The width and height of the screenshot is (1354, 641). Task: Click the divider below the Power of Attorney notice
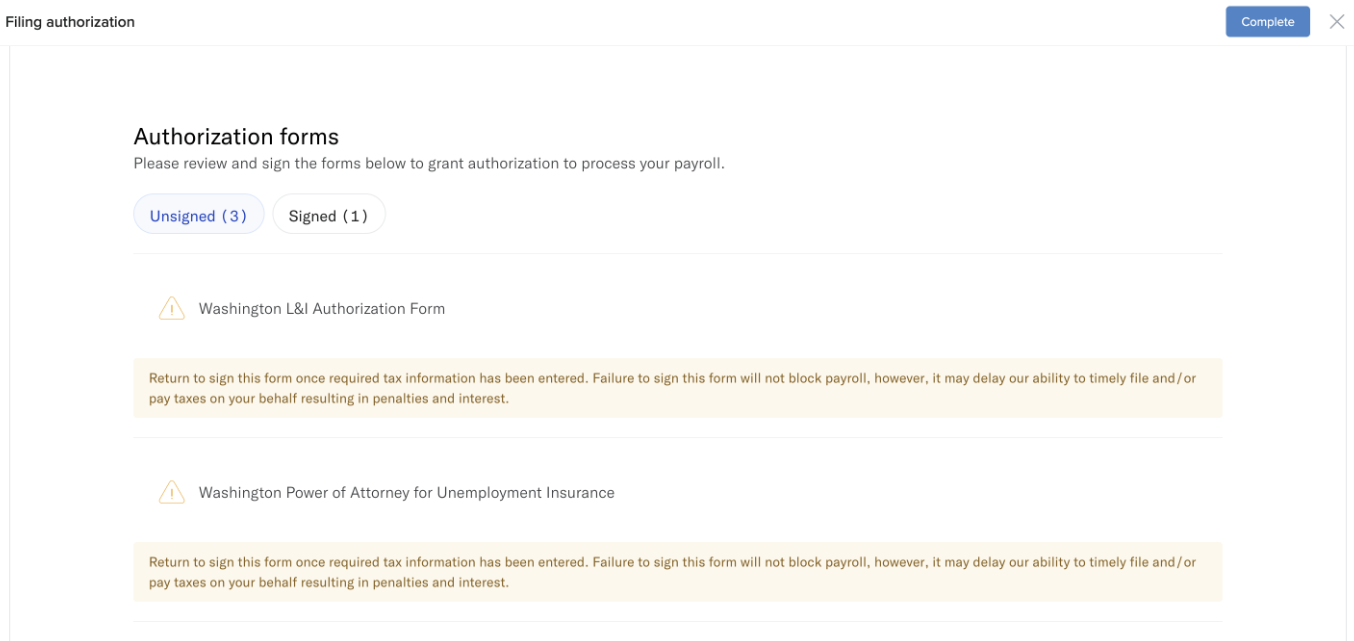click(677, 622)
